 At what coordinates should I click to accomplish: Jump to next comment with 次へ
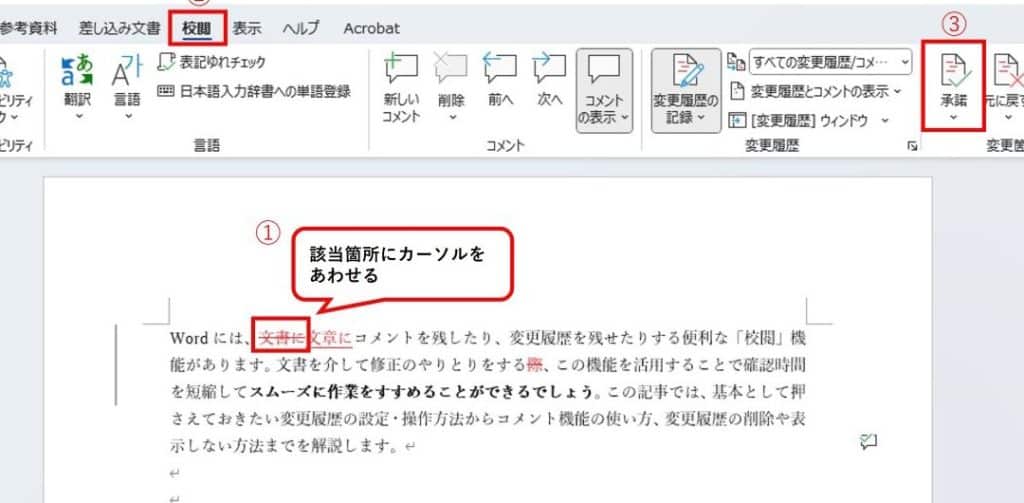click(550, 72)
